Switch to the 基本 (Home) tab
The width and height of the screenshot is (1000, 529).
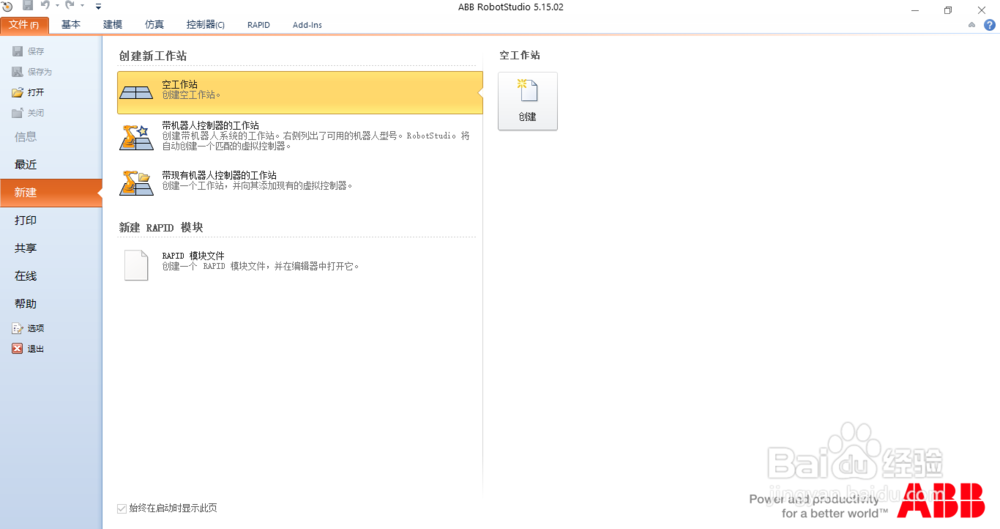pos(71,25)
